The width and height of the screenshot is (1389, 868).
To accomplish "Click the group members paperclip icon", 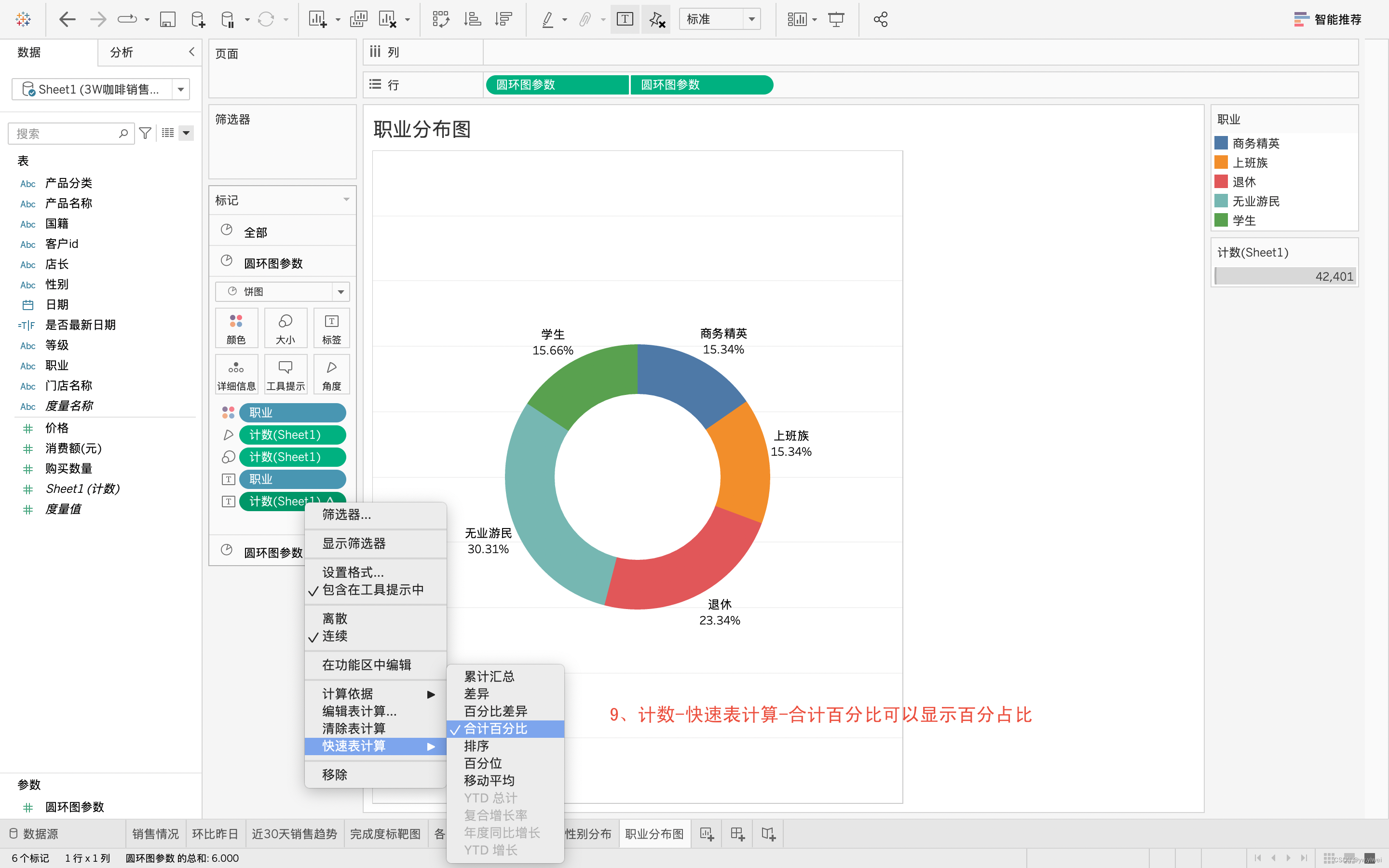I will pos(585,19).
